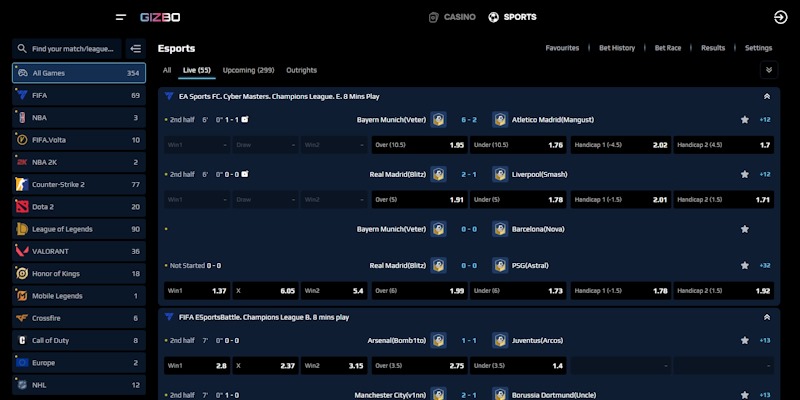The image size is (800, 400).
Task: Favourite the Arsenal vs Juventus match
Action: [x=744, y=341]
